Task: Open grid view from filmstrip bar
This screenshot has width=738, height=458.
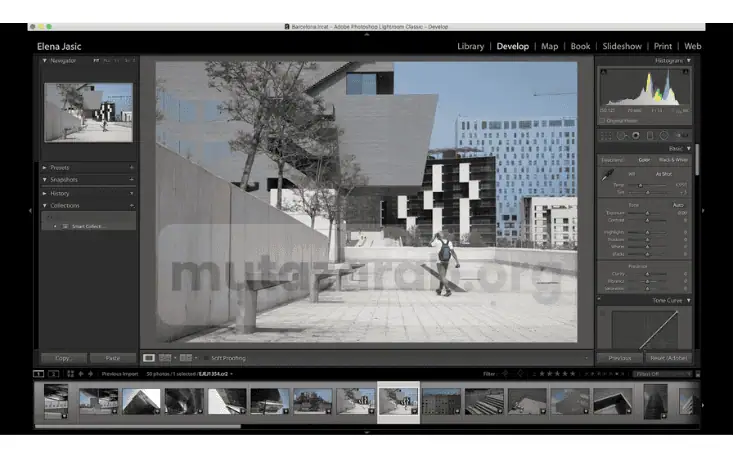Action: coord(70,373)
